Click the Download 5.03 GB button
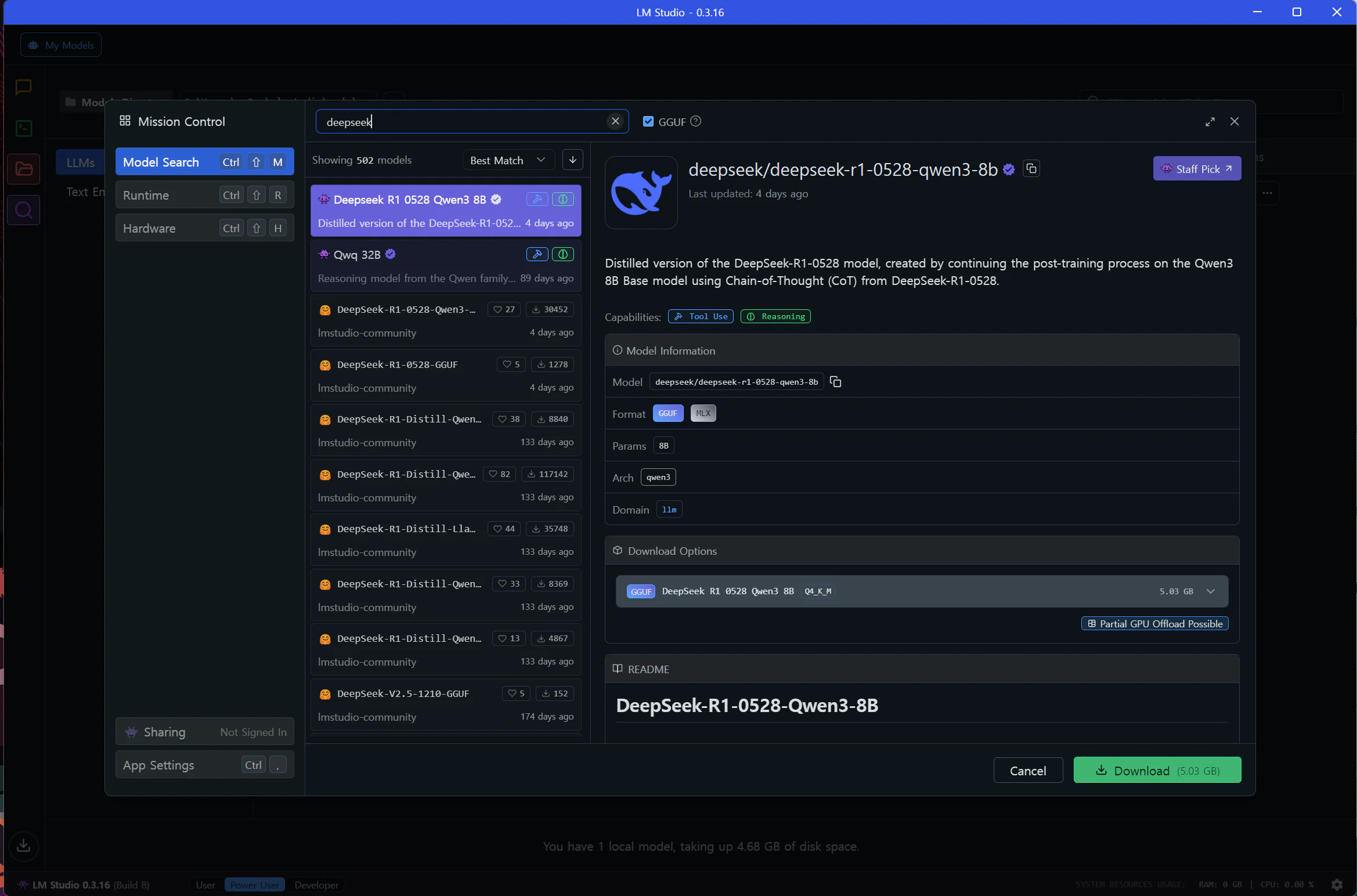 [1157, 770]
